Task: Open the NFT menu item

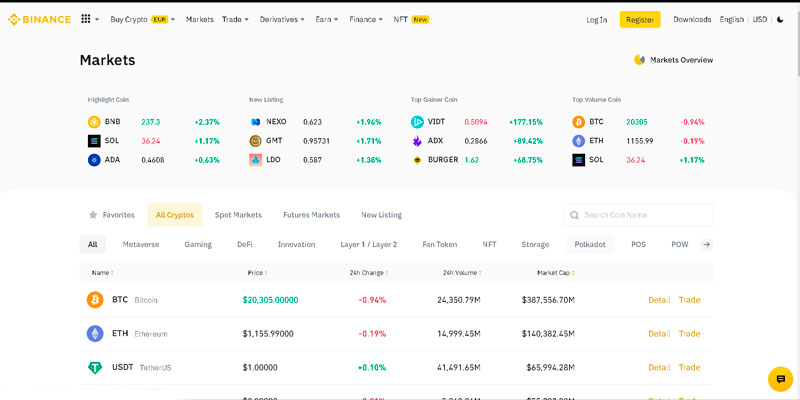Action: pyautogui.click(x=411, y=19)
